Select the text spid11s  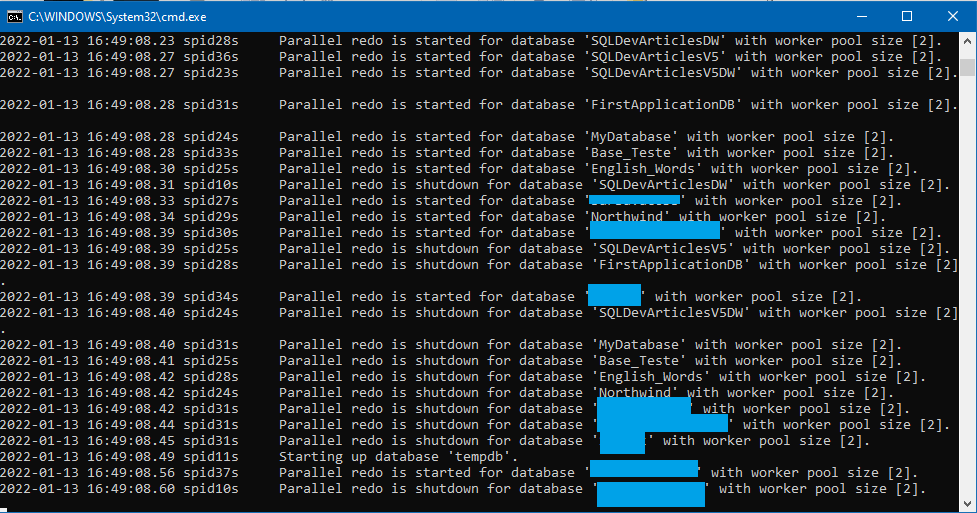click(211, 457)
